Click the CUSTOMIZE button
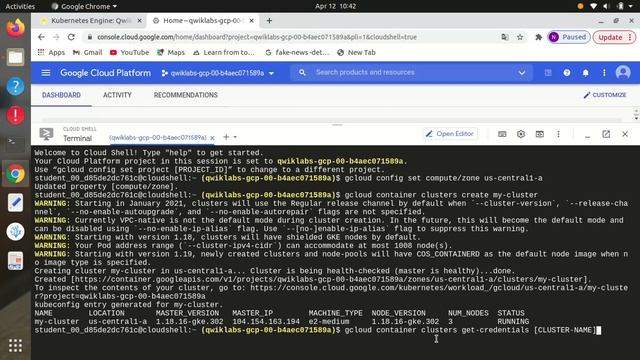The height and width of the screenshot is (360, 640). [x=604, y=95]
